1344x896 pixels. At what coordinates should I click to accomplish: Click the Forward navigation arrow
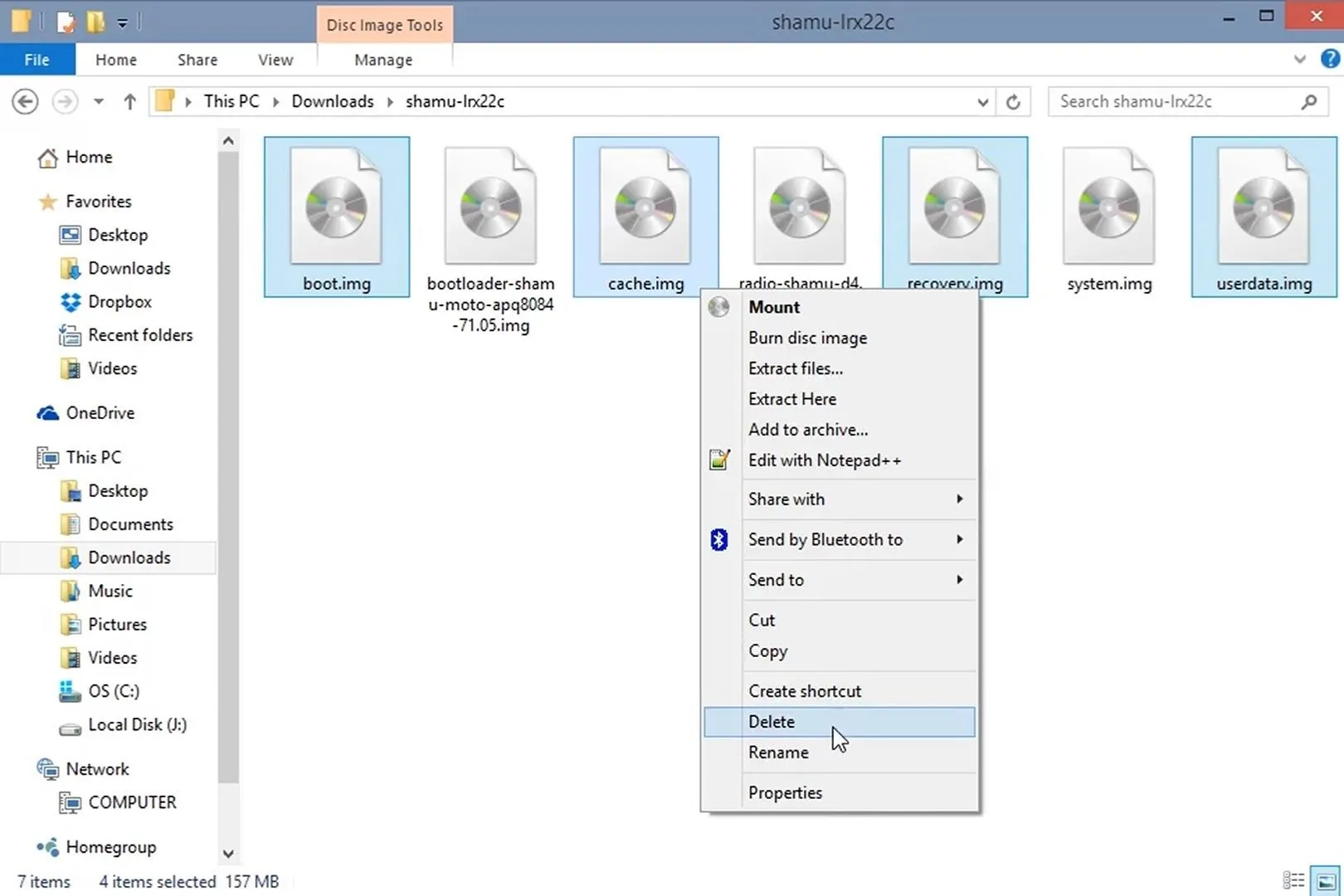[65, 101]
